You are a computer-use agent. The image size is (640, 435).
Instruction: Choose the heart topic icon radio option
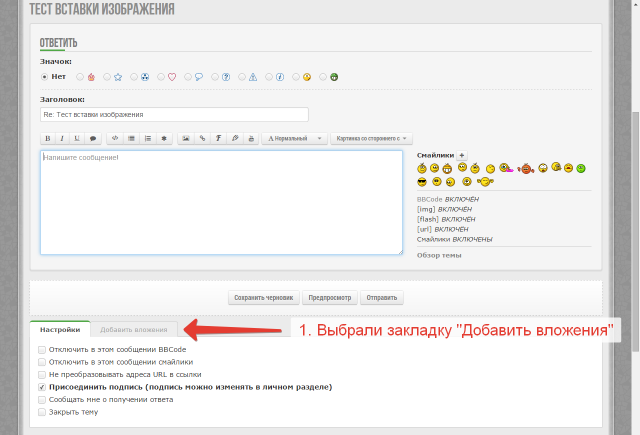[160, 76]
